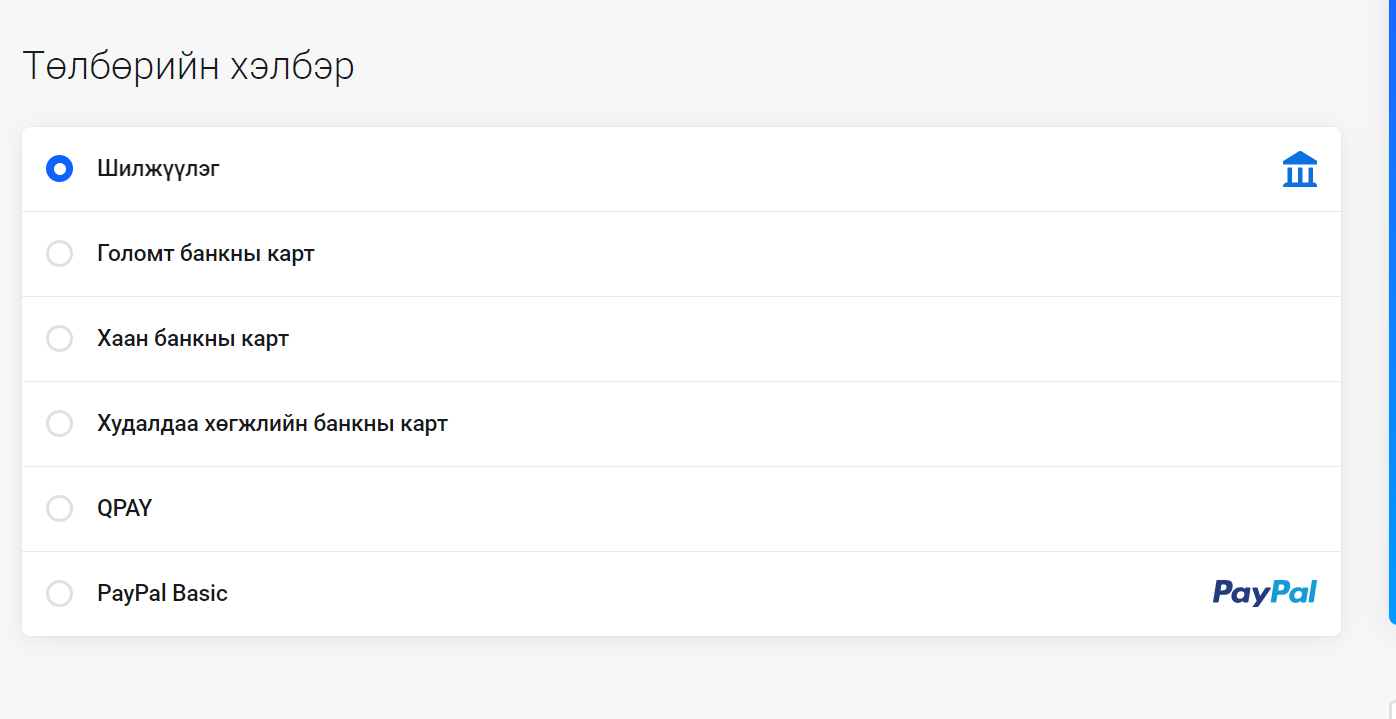Click the bank building icon
The height and width of the screenshot is (719, 1396).
(x=1299, y=169)
